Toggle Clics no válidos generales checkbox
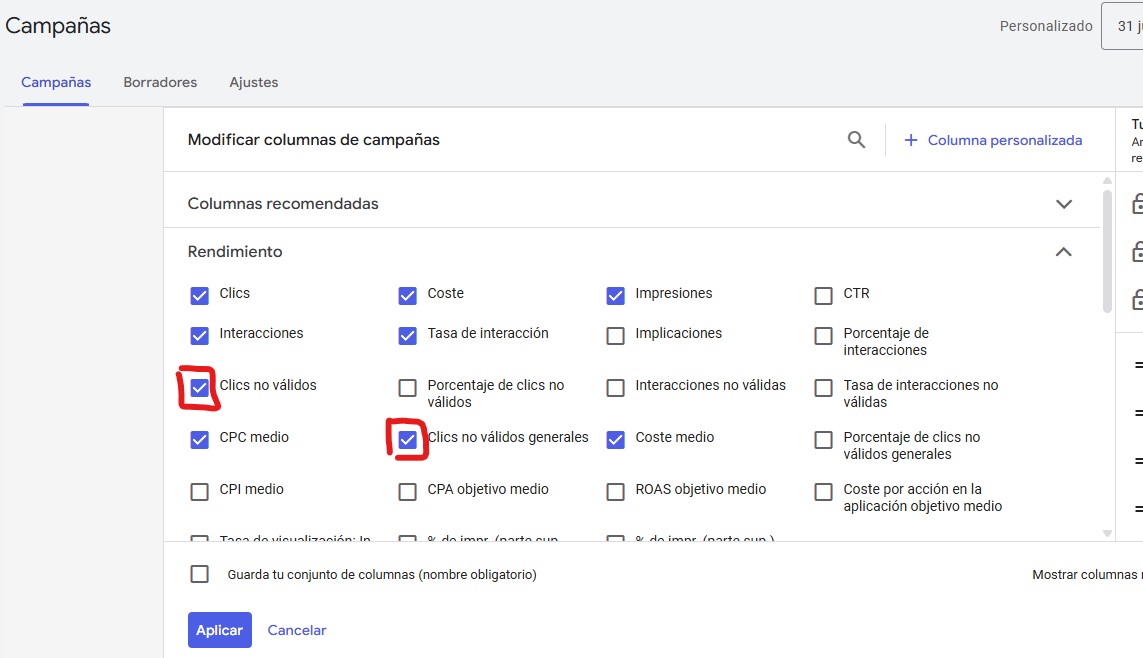This screenshot has height=658, width=1143. [407, 439]
